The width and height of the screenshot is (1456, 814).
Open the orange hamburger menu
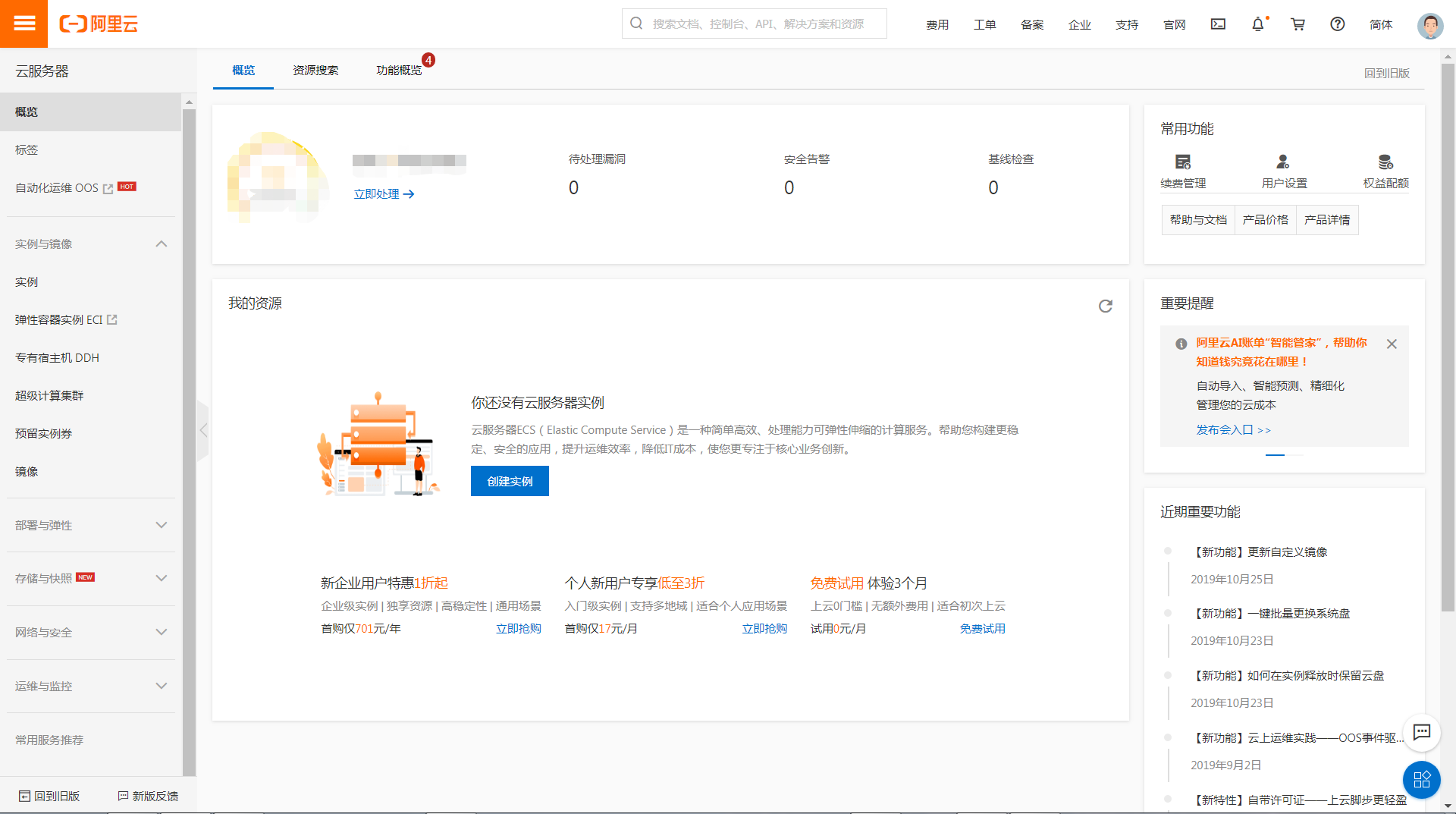[24, 24]
